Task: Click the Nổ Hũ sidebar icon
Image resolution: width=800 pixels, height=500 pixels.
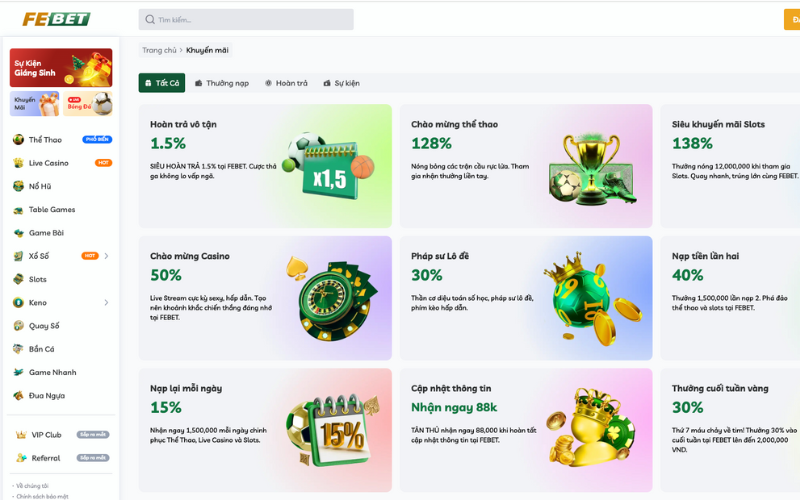Action: pos(18,186)
